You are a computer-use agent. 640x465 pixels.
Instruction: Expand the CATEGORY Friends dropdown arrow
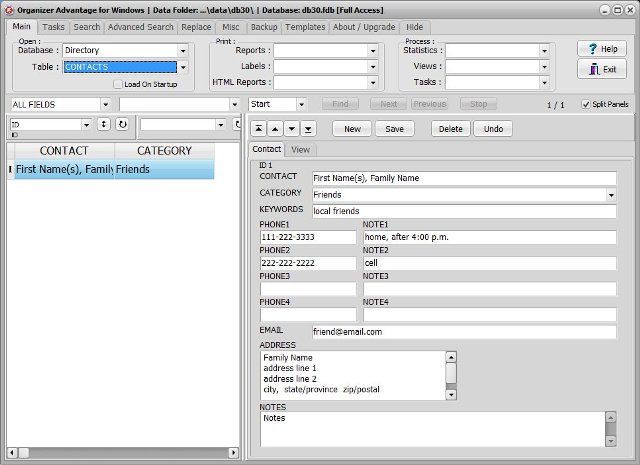pyautogui.click(x=611, y=195)
